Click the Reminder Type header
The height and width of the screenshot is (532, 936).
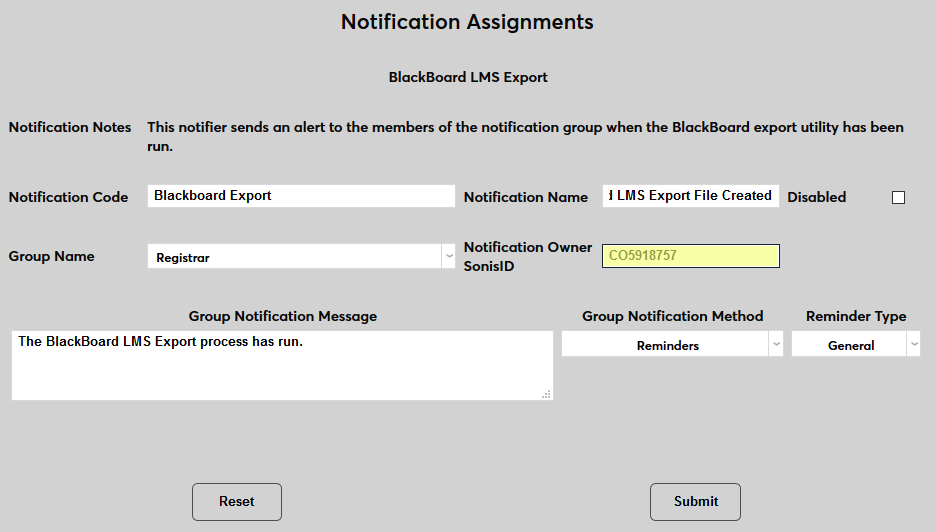click(x=856, y=316)
